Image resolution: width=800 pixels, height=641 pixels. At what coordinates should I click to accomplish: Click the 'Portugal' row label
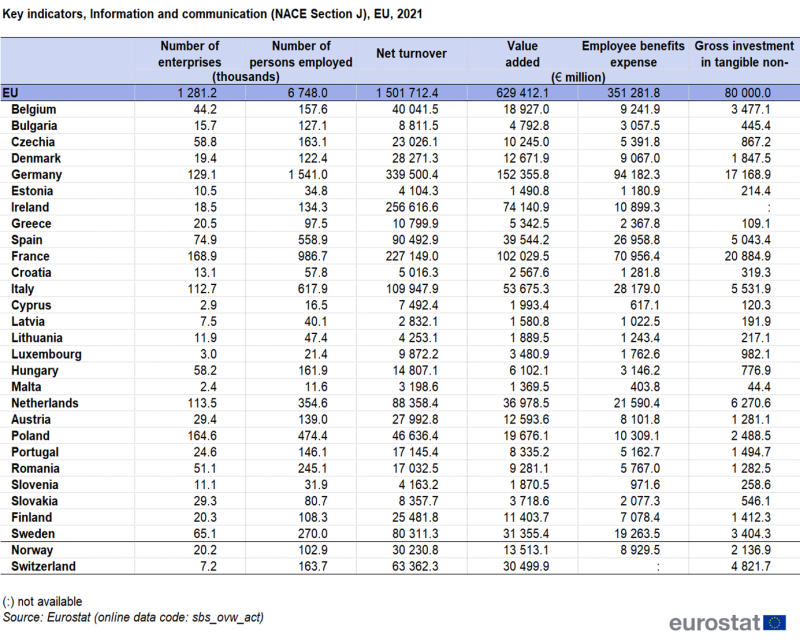pos(35,452)
